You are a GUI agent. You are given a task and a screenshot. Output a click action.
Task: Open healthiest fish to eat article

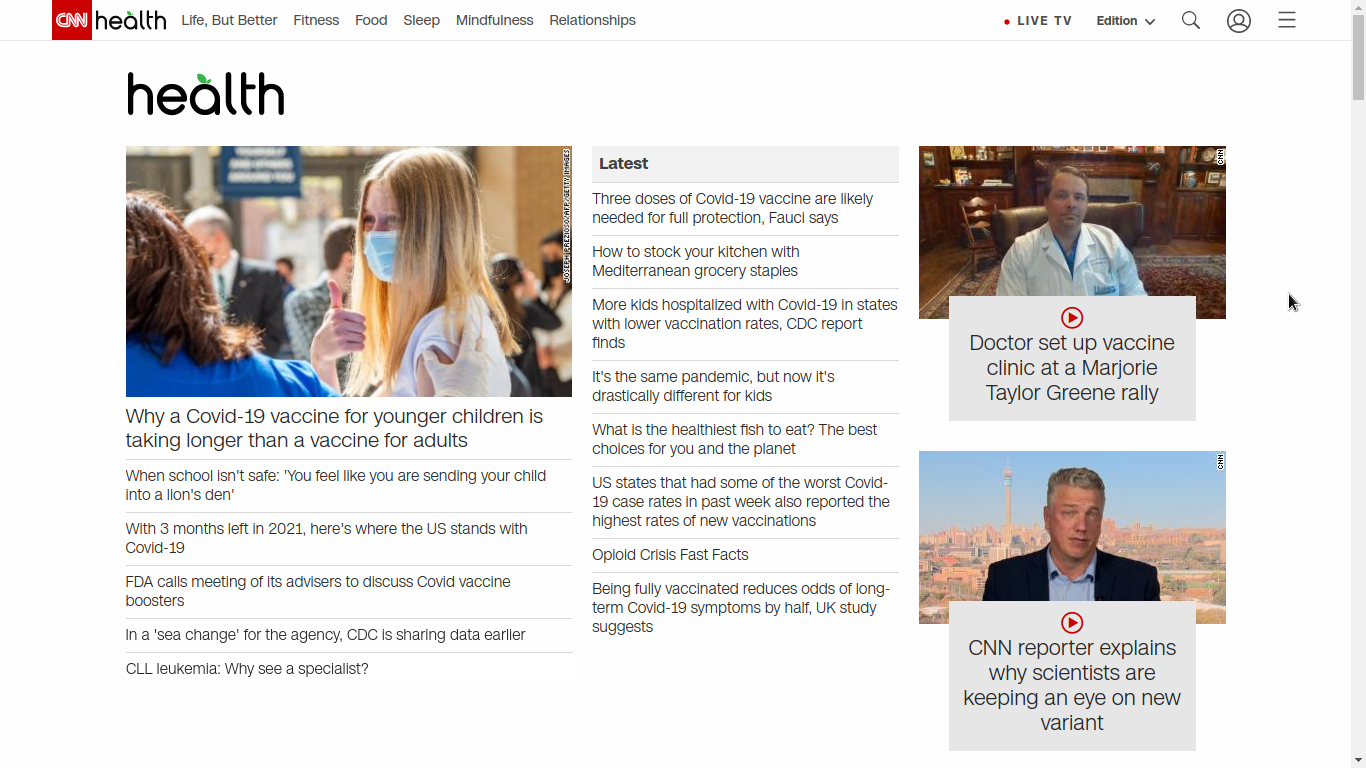pyautogui.click(x=735, y=439)
